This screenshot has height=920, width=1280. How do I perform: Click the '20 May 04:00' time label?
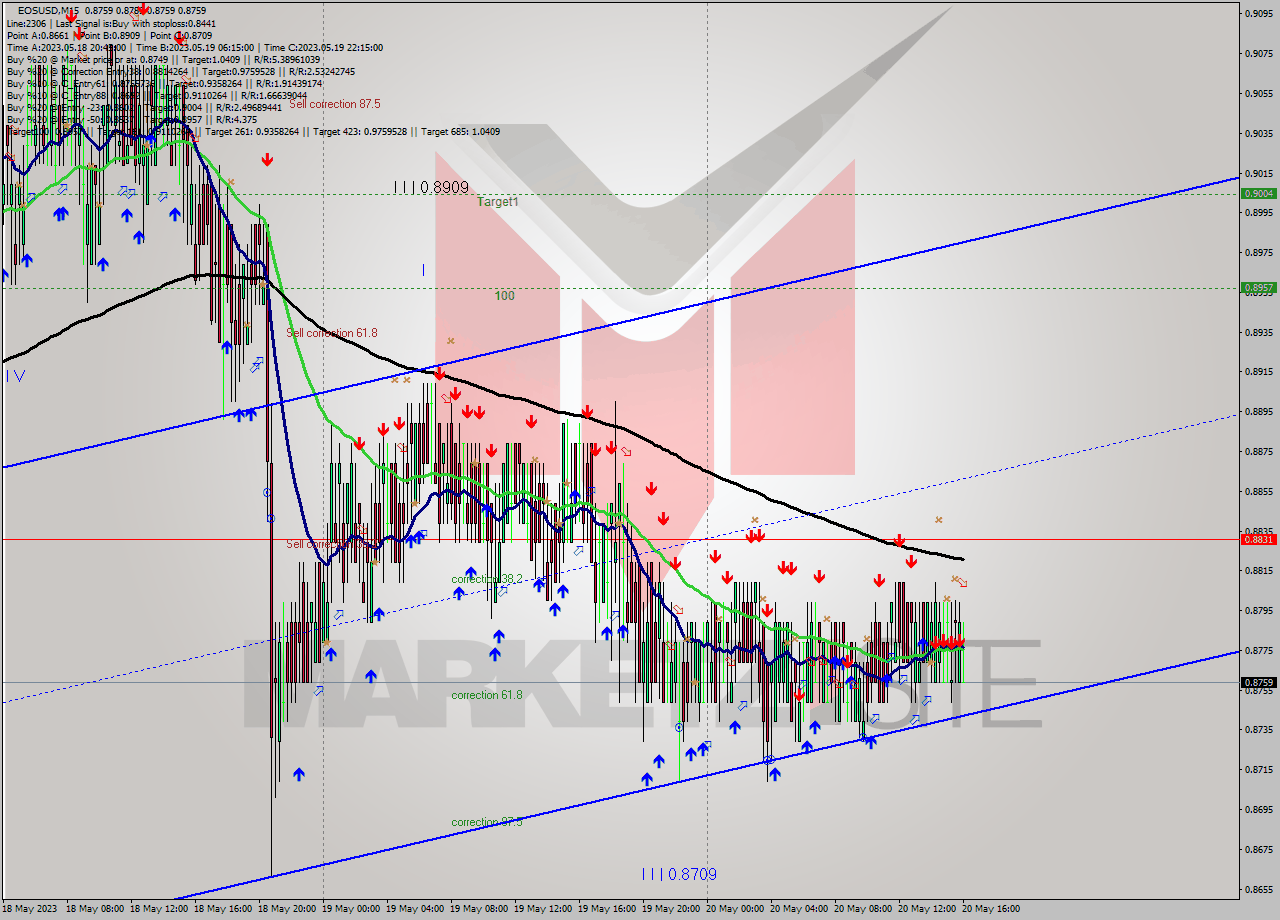(800, 909)
